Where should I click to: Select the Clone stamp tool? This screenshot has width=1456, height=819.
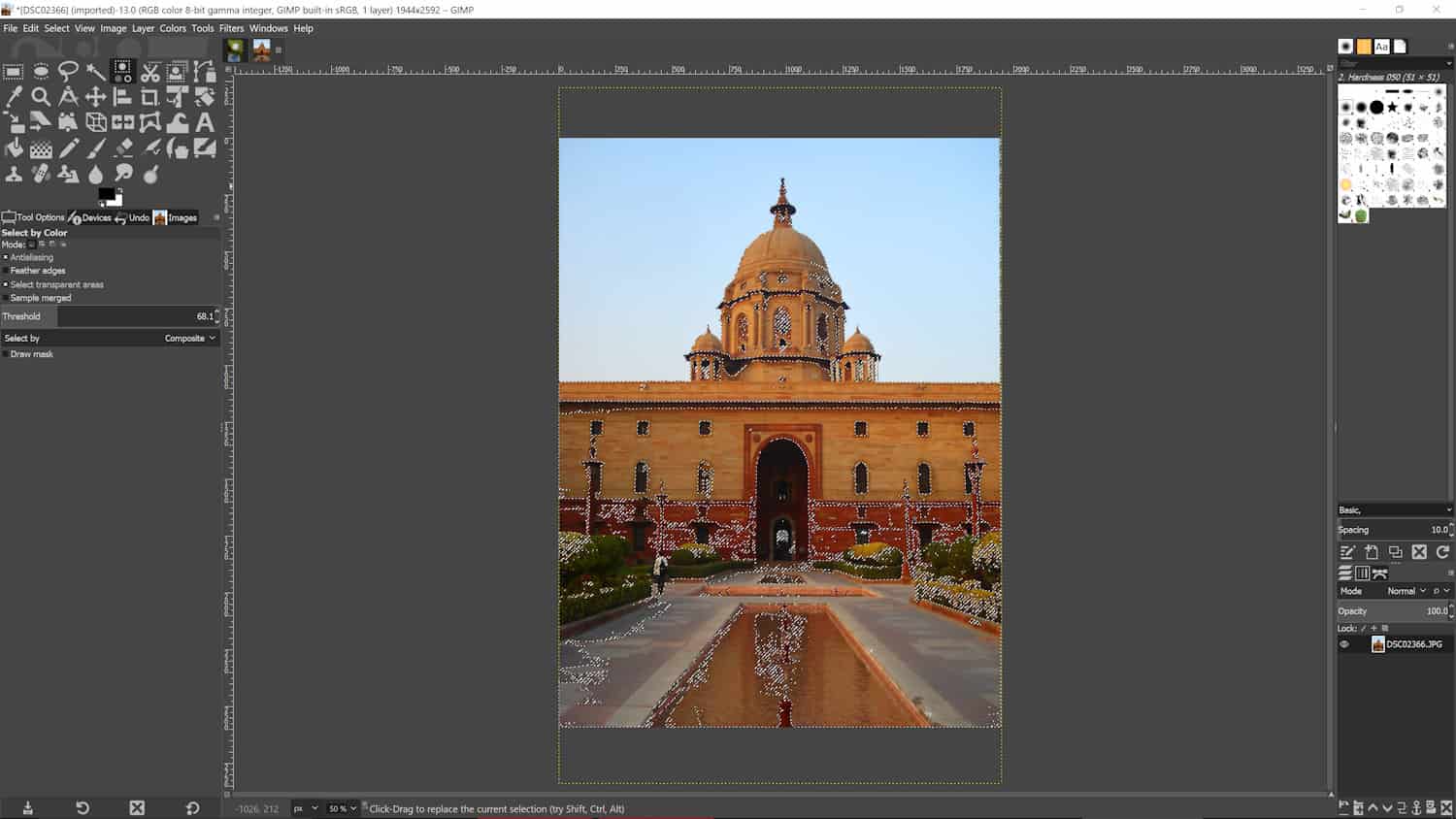click(x=14, y=175)
